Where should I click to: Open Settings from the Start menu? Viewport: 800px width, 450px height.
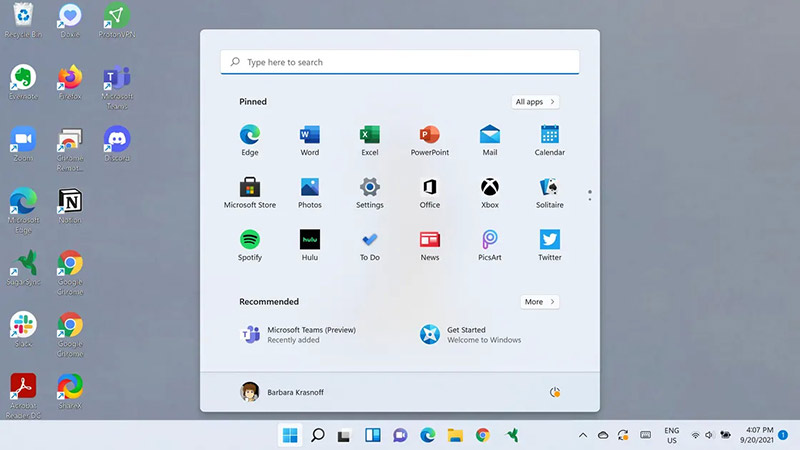click(369, 192)
